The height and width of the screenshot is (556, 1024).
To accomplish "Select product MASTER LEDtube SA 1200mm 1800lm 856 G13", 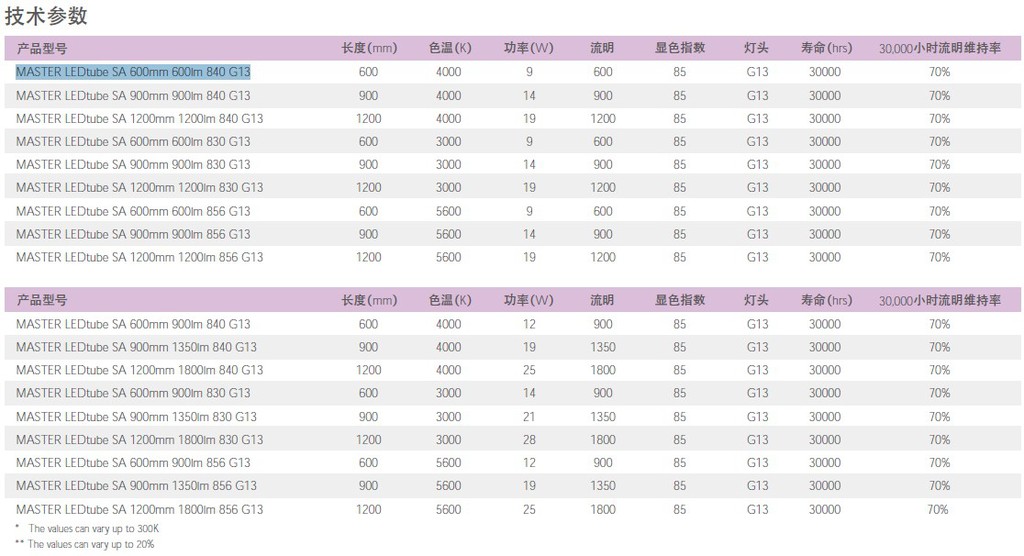I will coord(139,509).
